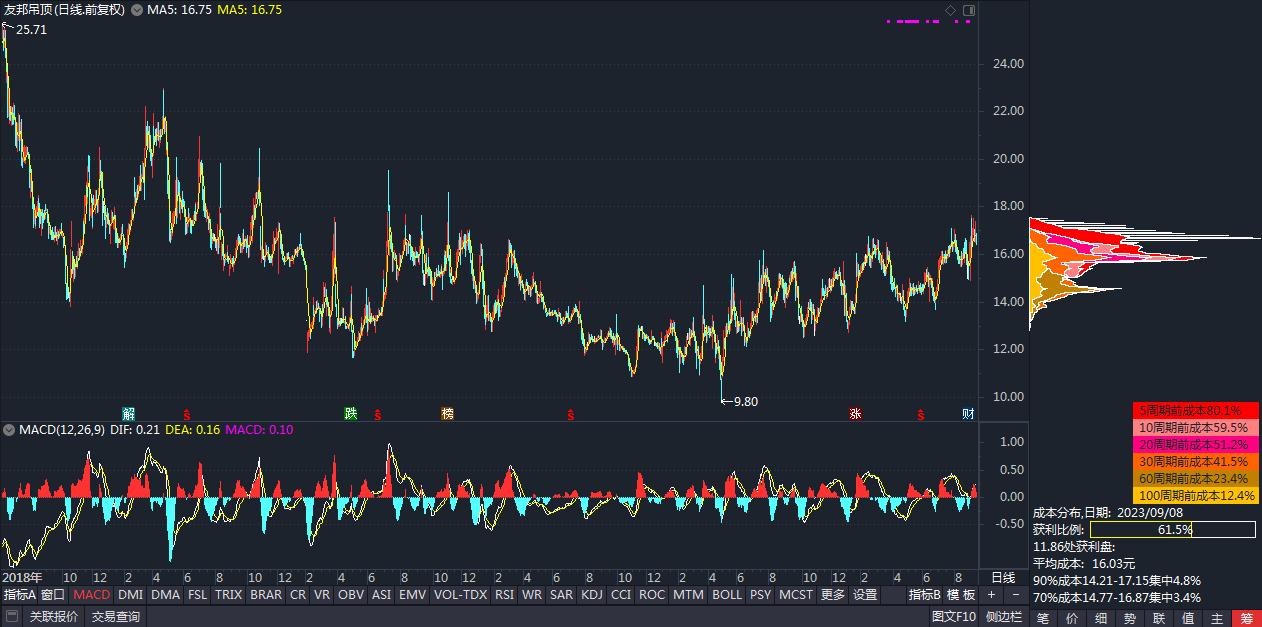Open the 日线 period selector
The image size is (1262, 627).
click(x=1002, y=577)
